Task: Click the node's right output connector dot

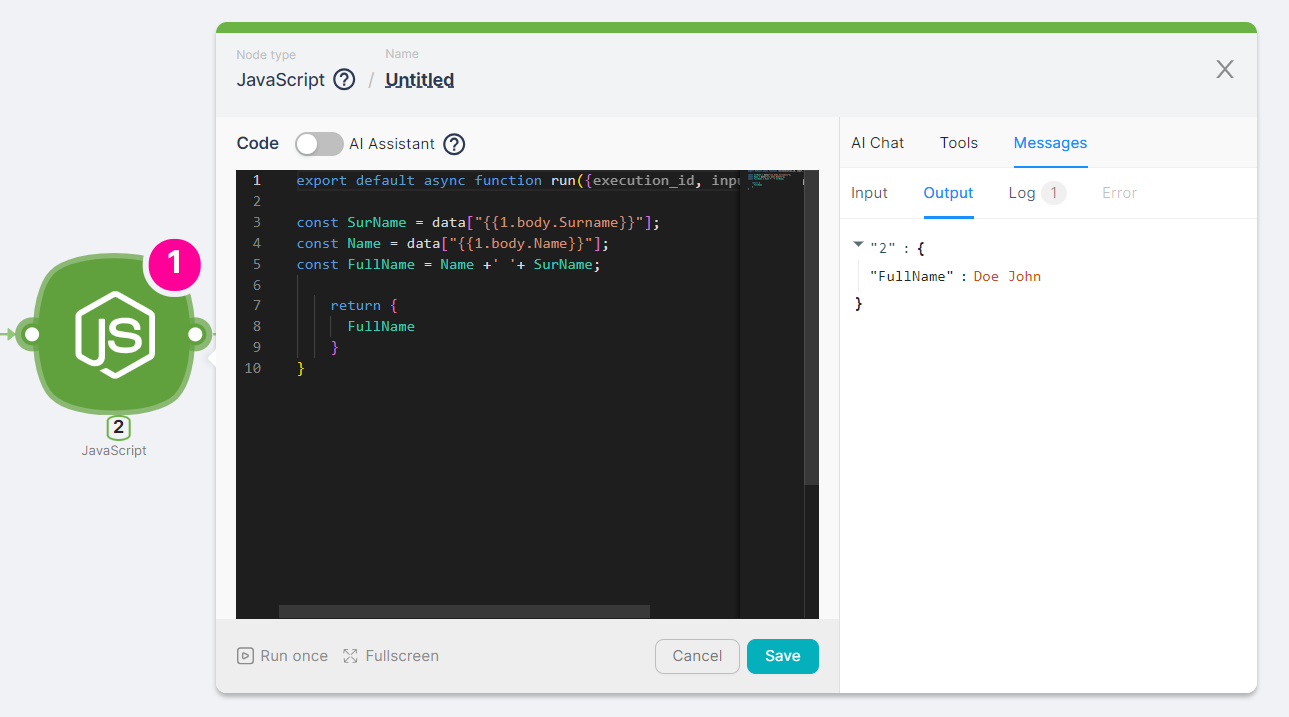Action: click(196, 334)
